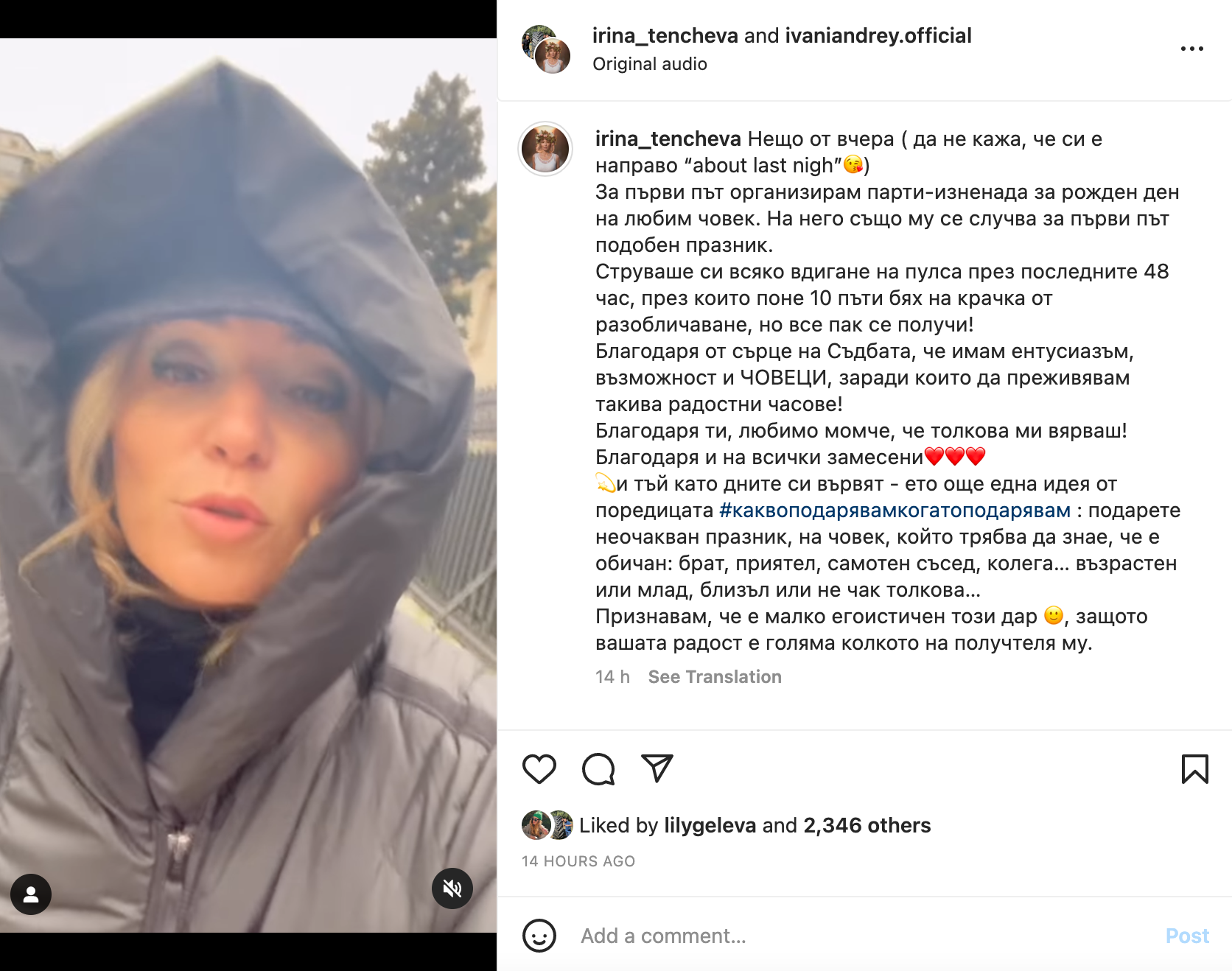Screen dimensions: 1232x971
Task: Click See Translation under the caption
Action: tap(715, 677)
